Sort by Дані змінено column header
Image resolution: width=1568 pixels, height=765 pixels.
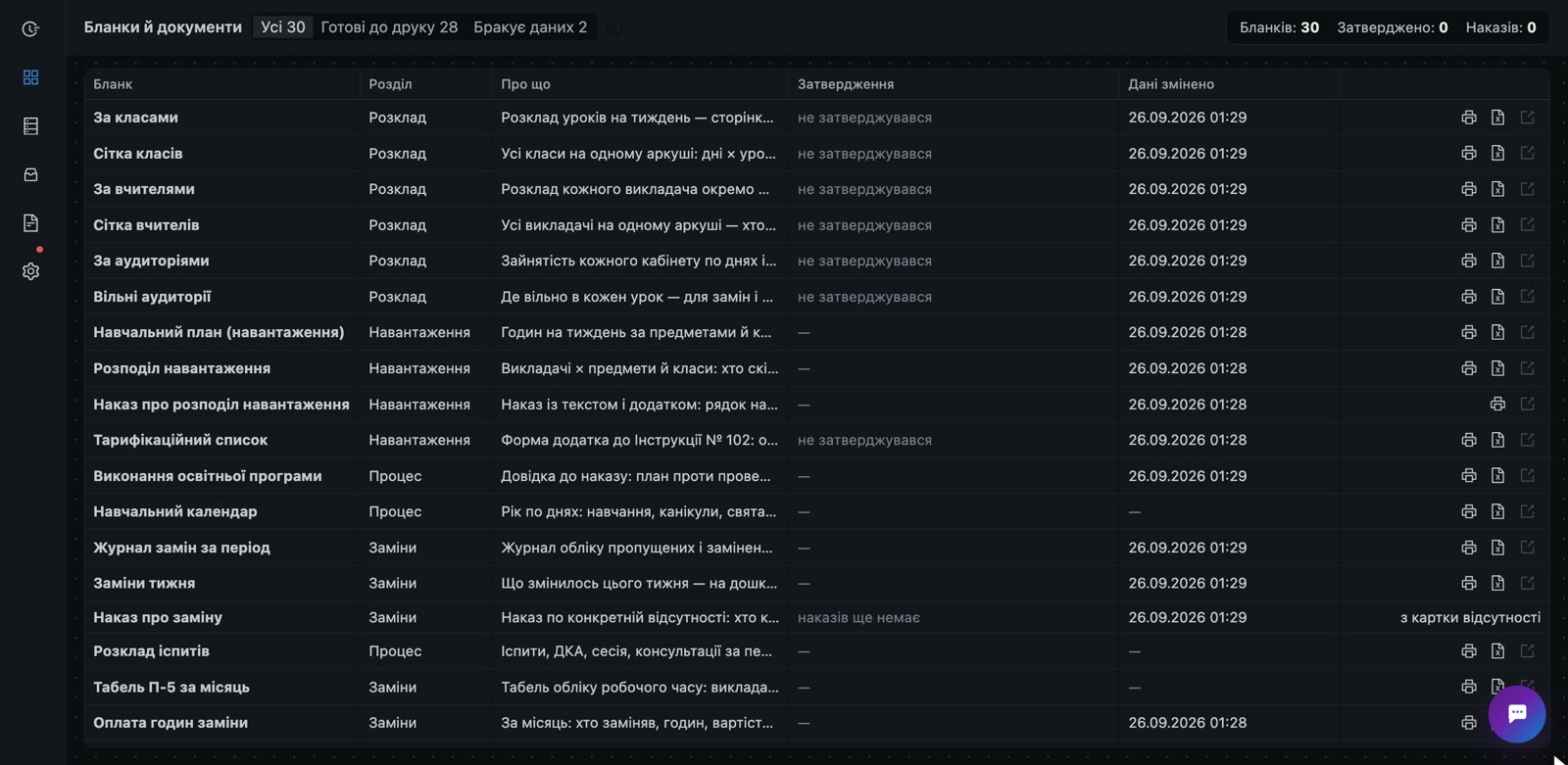tap(1171, 84)
